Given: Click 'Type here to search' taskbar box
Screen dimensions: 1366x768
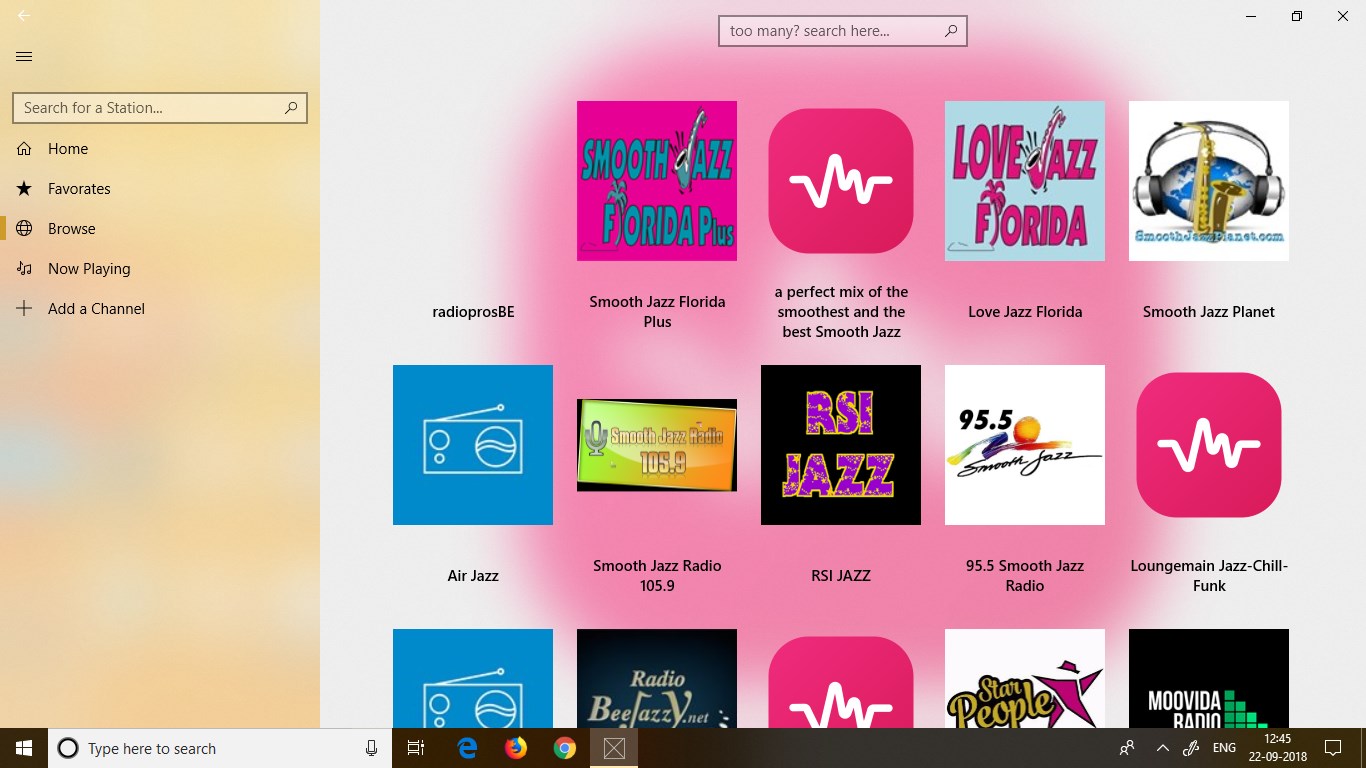Looking at the screenshot, I should coord(220,748).
